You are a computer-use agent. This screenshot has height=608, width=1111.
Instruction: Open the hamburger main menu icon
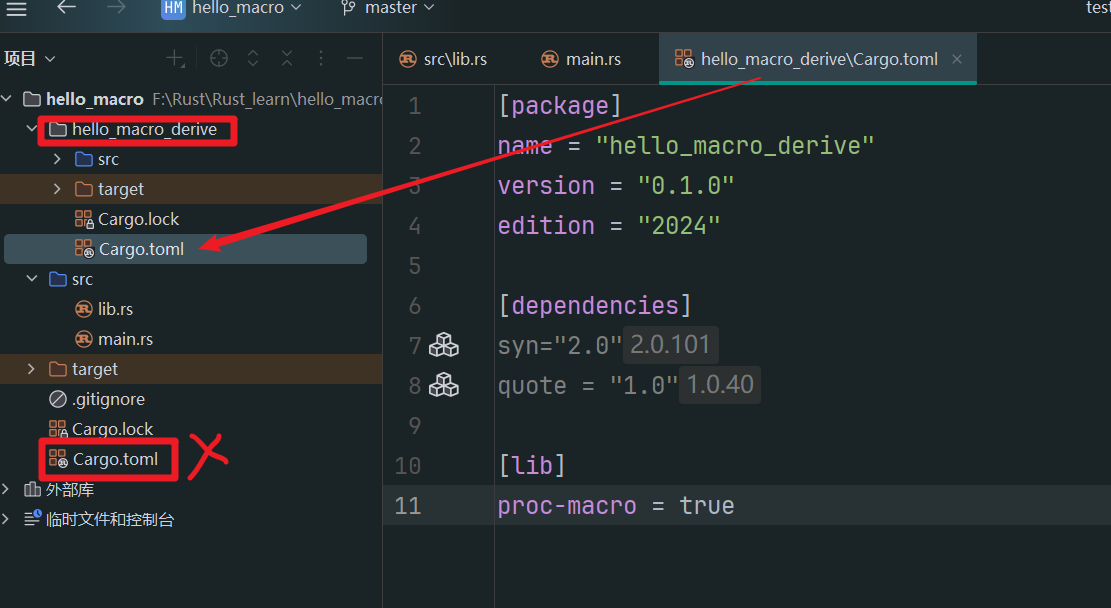[17, 8]
